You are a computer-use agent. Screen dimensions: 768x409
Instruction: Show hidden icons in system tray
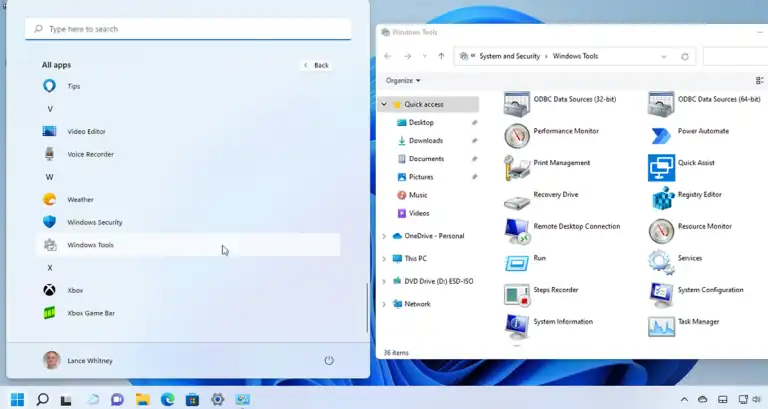coord(684,400)
